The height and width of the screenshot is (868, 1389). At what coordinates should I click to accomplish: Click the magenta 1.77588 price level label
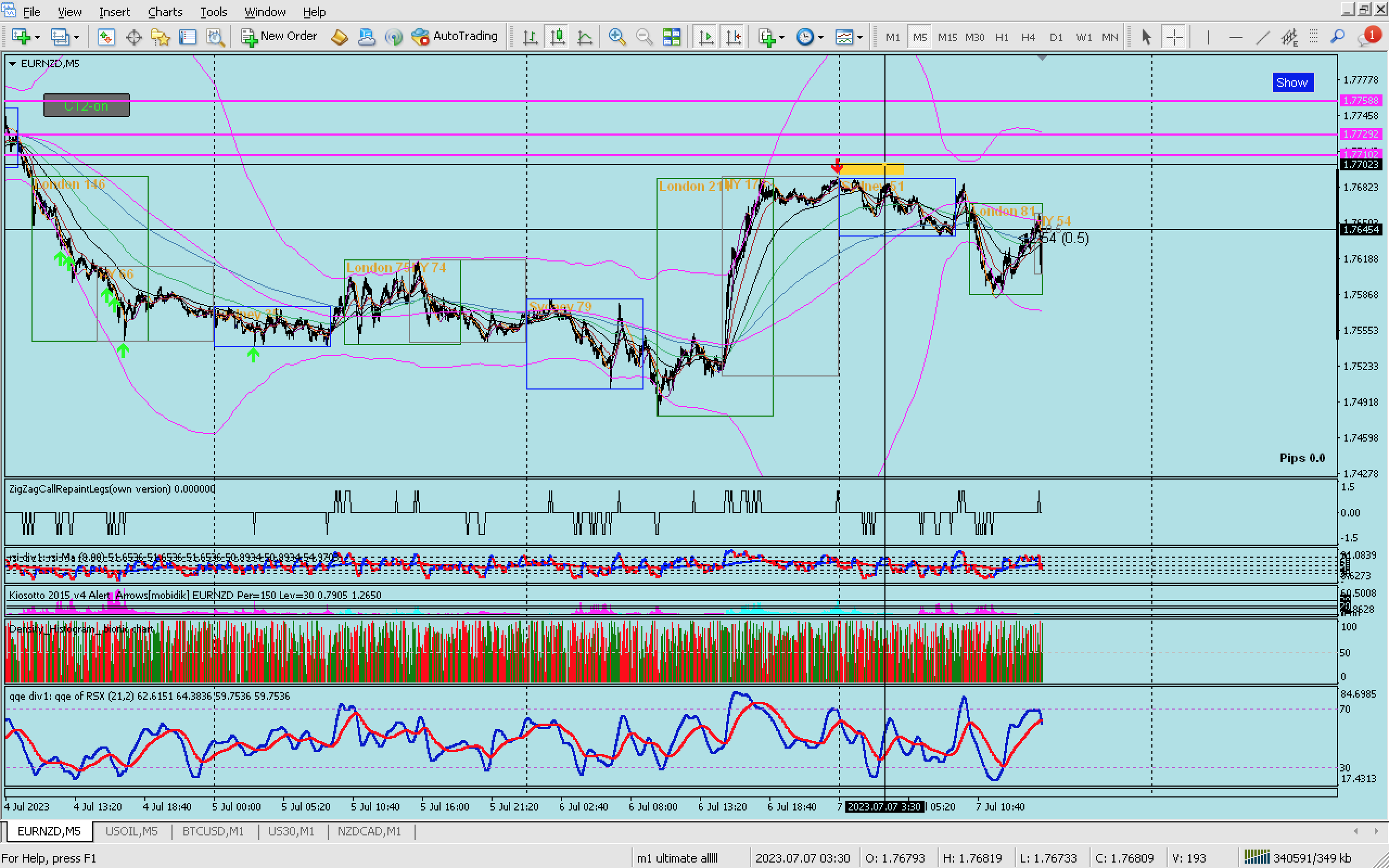tap(1360, 100)
